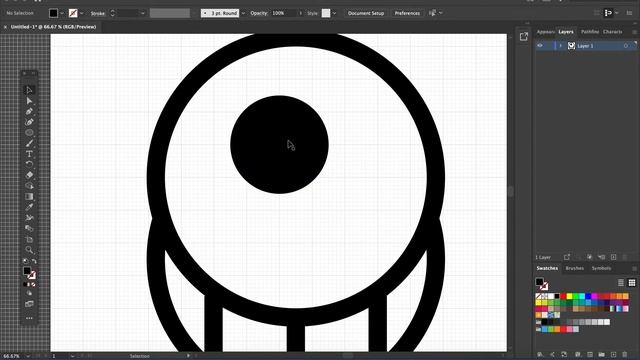The image size is (640, 360).
Task: Click the stroke weight stepper arrows
Action: pyautogui.click(x=113, y=13)
